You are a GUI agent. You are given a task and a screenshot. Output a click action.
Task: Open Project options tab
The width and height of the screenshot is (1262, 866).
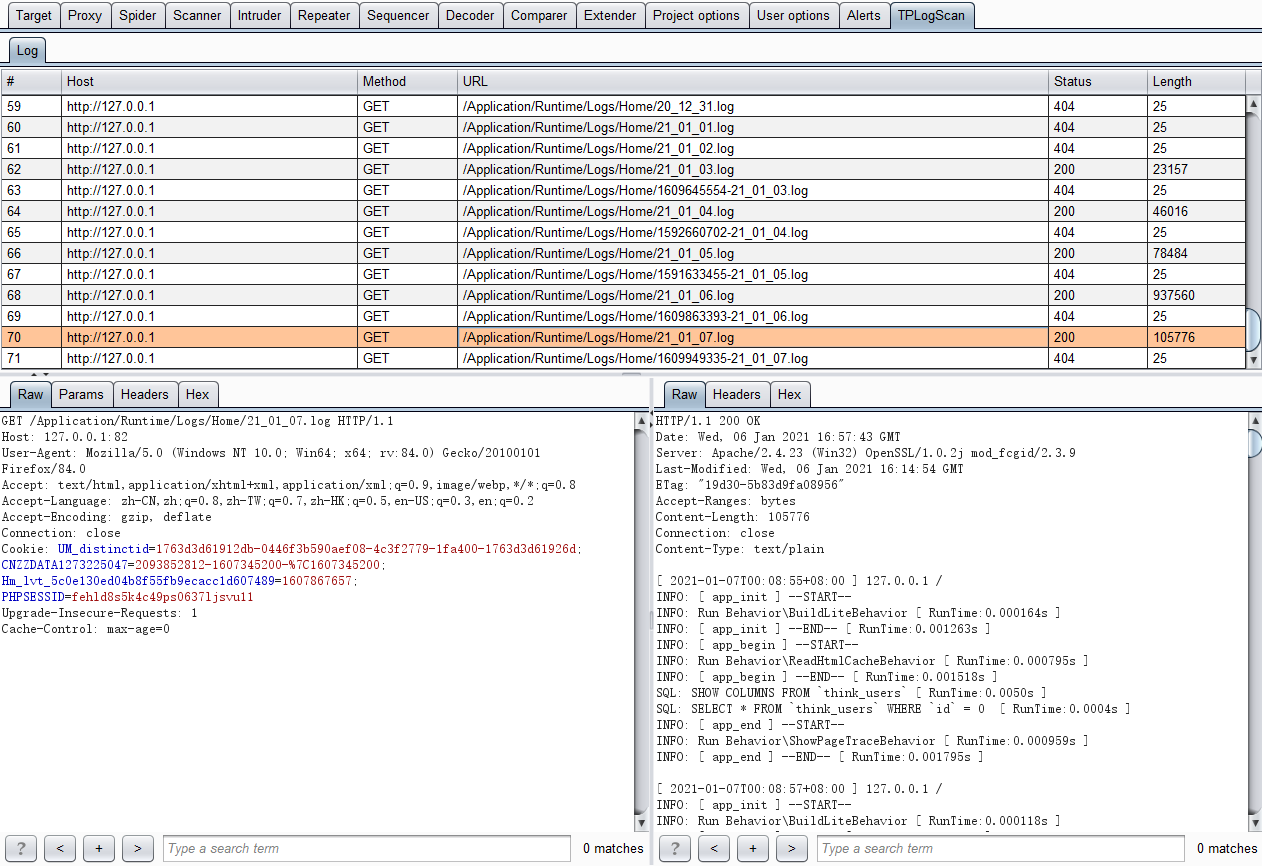pyautogui.click(x=697, y=15)
